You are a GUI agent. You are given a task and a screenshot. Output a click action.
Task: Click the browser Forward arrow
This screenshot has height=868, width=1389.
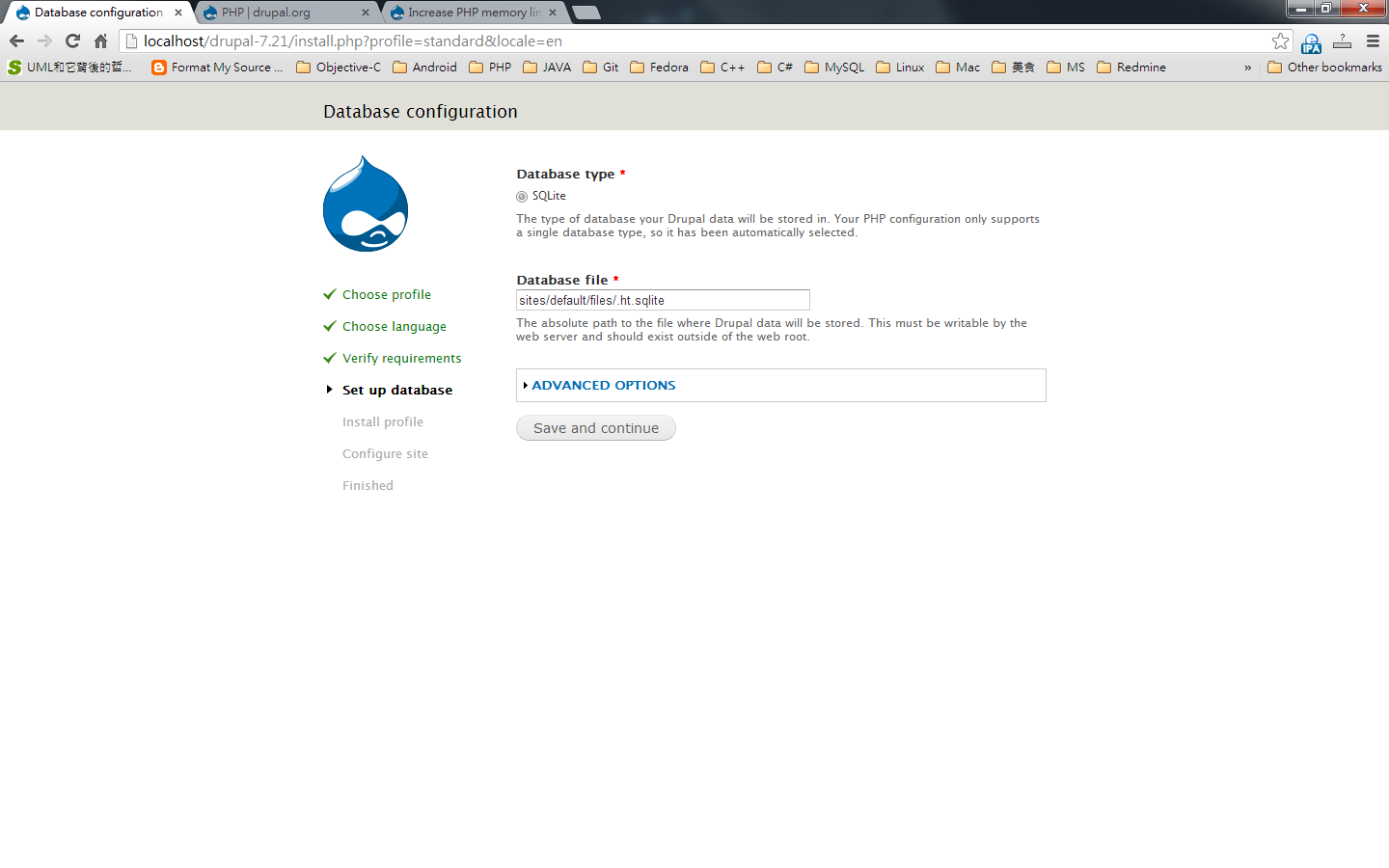(44, 41)
